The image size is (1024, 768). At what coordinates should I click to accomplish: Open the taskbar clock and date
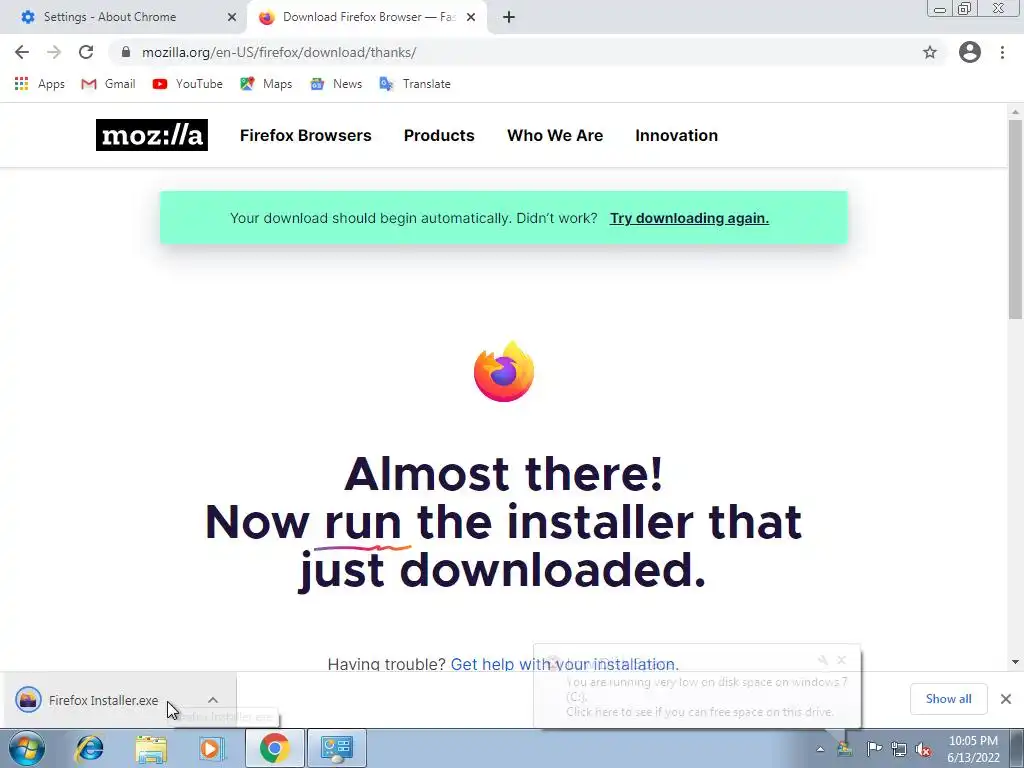tap(973, 749)
